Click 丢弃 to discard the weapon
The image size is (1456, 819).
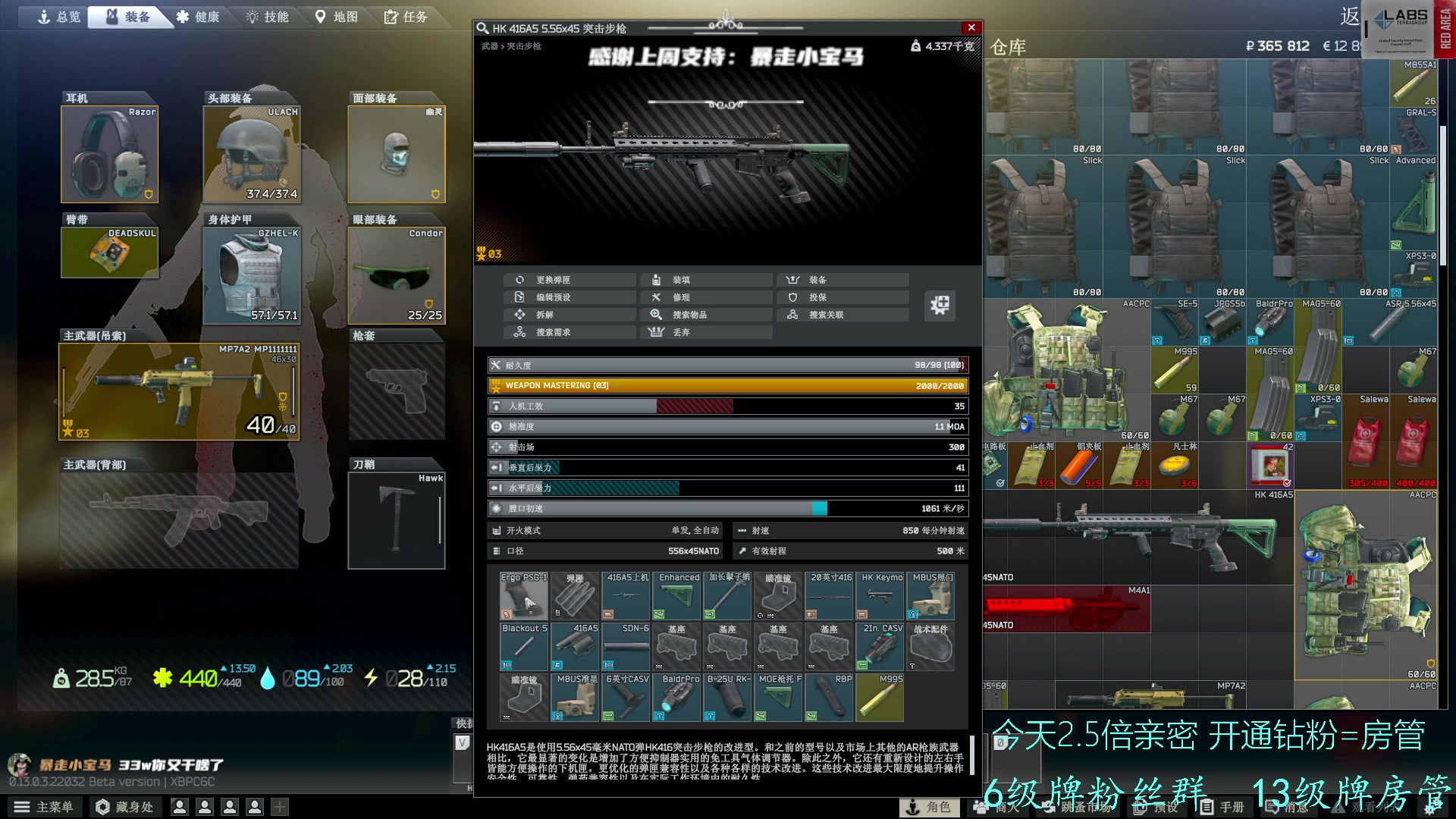(706, 332)
